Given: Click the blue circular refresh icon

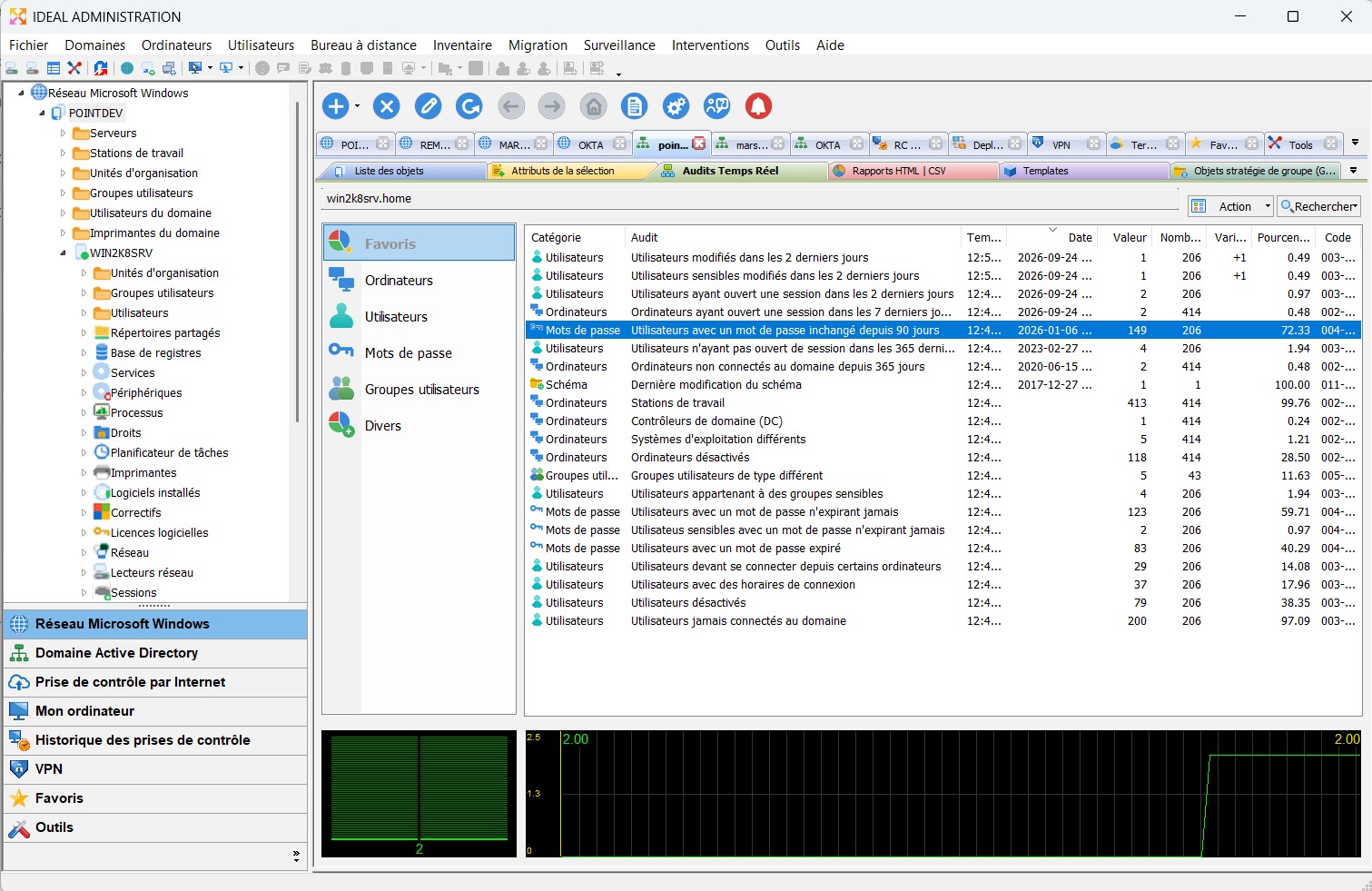Looking at the screenshot, I should coord(469,106).
